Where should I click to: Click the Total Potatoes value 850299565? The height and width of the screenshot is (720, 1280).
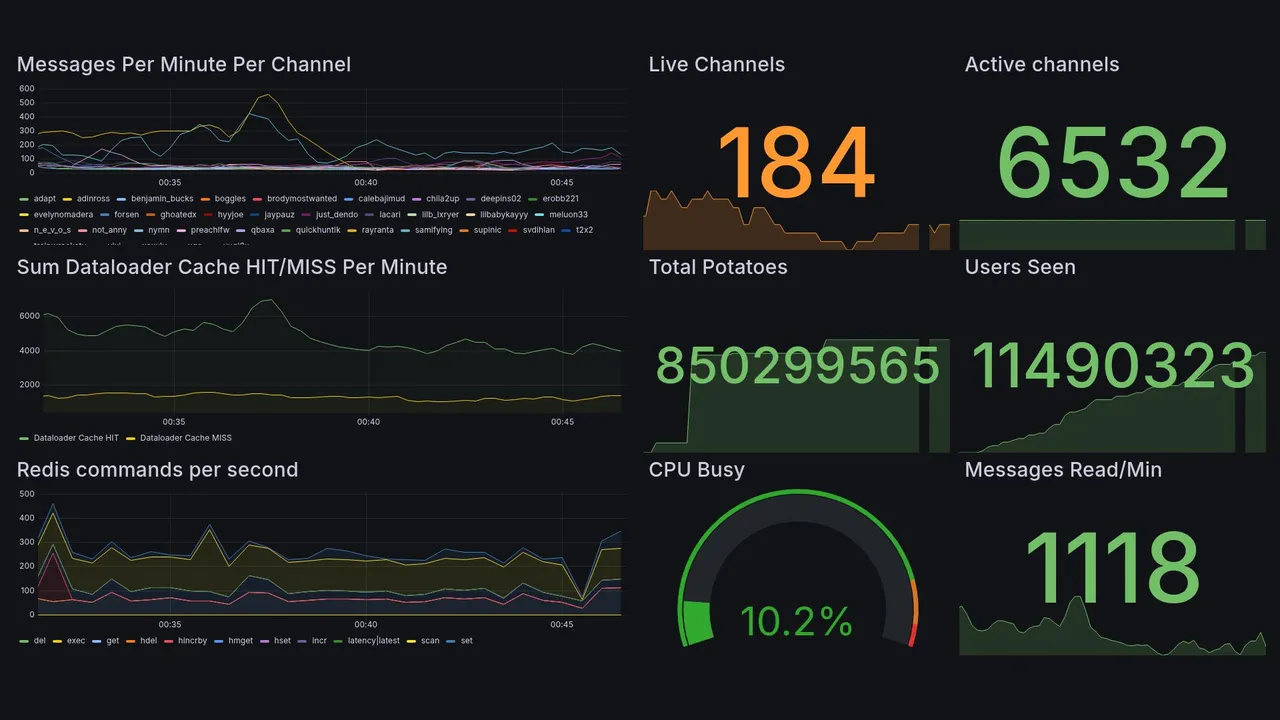pyautogui.click(x=798, y=365)
